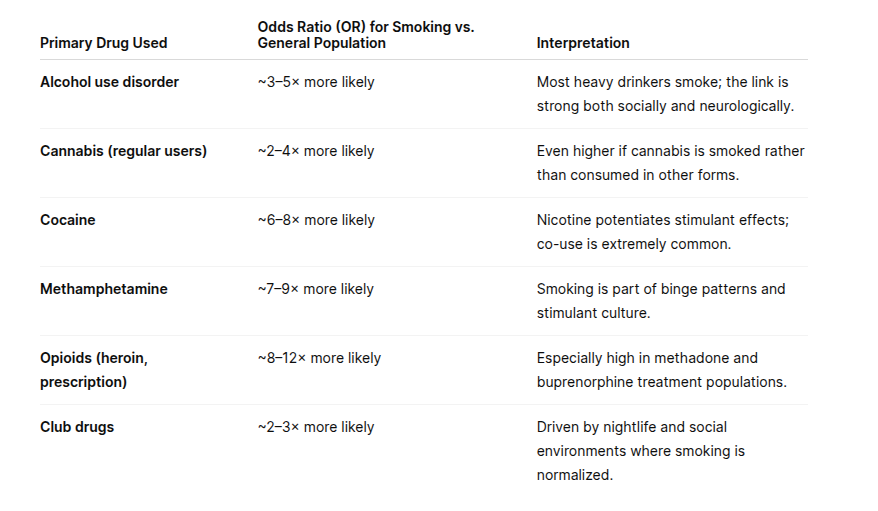The image size is (878, 511).
Task: Click the '~7–9× more likely' cell
Action: (x=316, y=289)
